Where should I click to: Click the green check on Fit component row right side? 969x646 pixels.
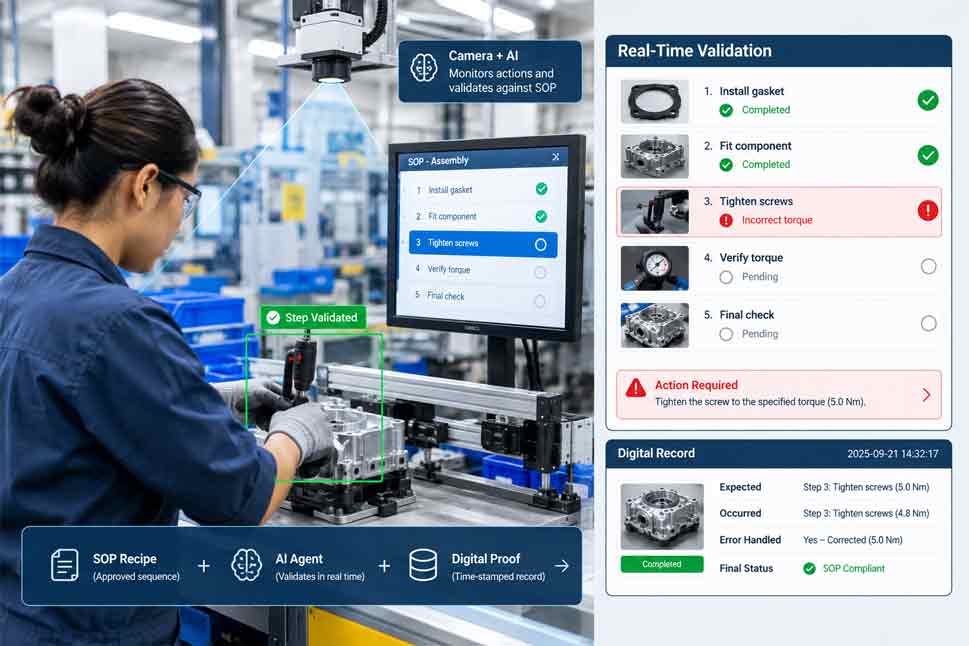coord(928,155)
